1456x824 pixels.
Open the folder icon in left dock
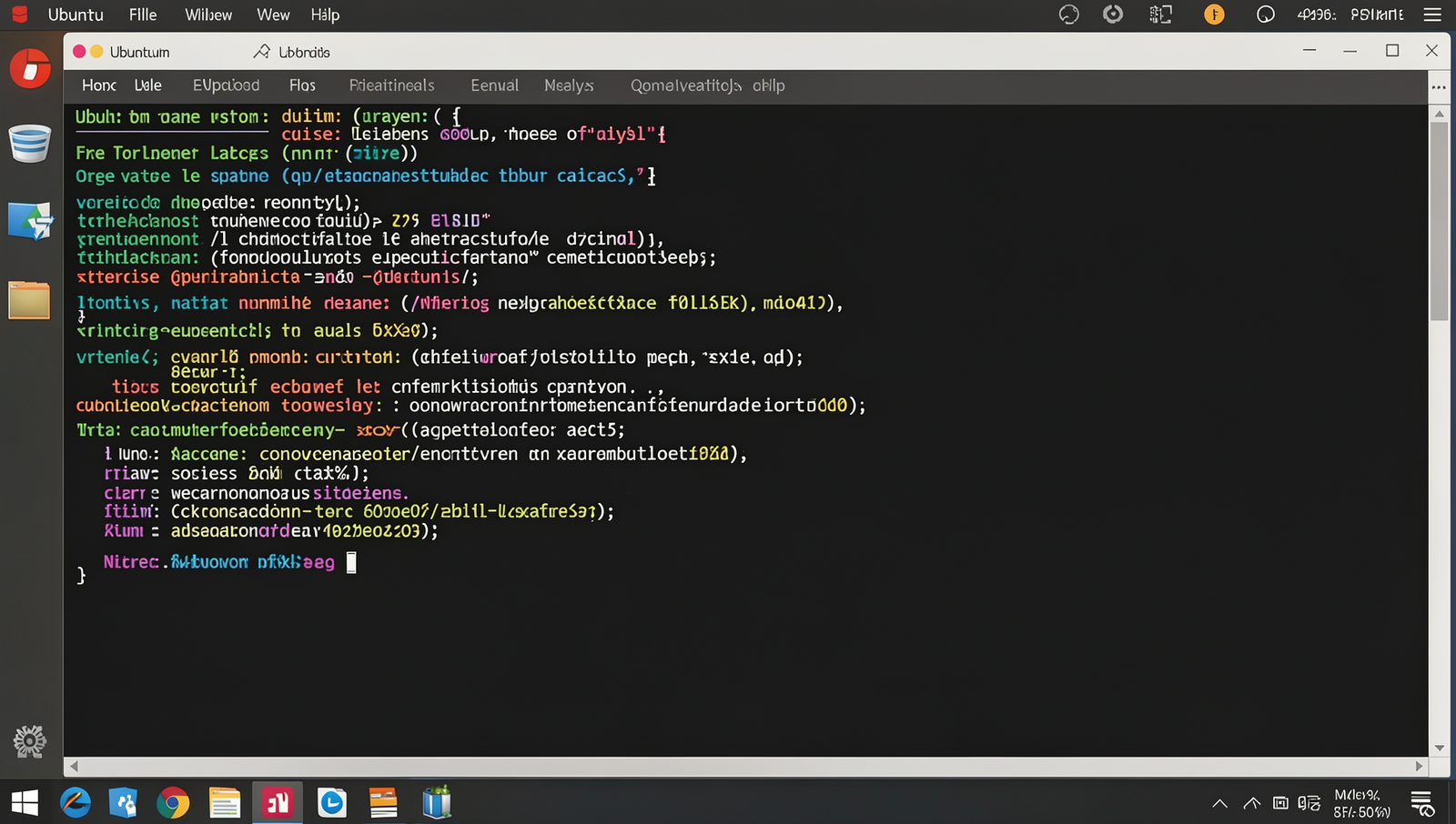coord(29,300)
